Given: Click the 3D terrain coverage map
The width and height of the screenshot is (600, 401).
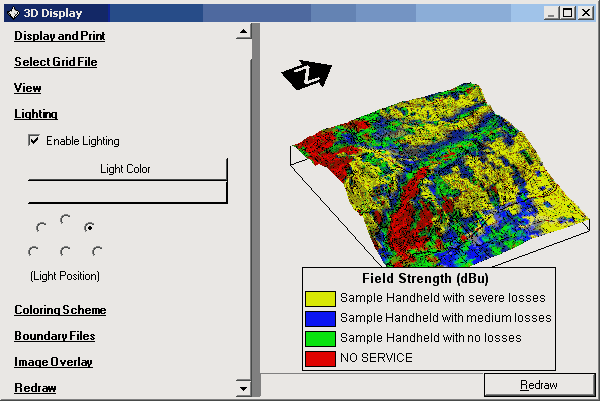Looking at the screenshot, I should pyautogui.click(x=440, y=174).
